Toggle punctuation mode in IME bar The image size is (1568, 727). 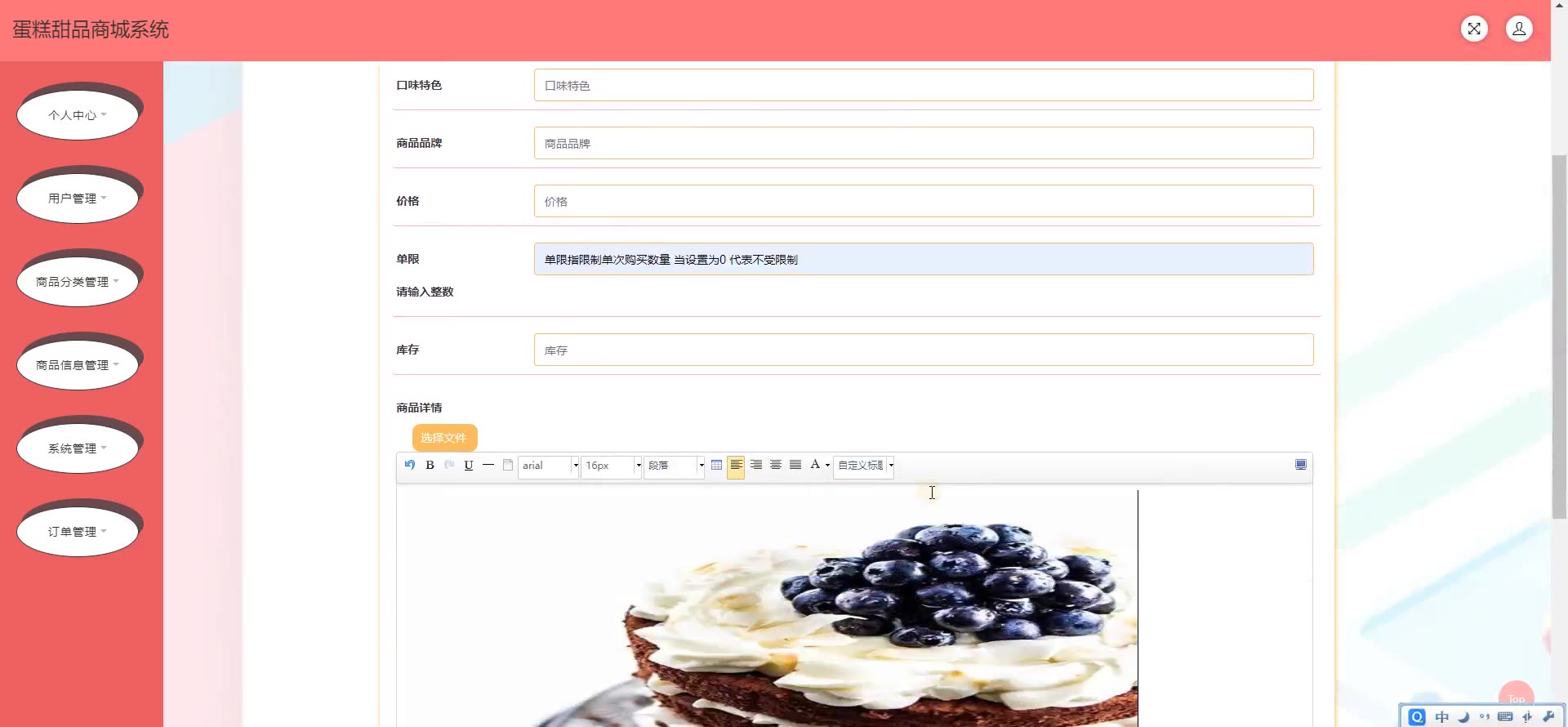pos(1485,716)
